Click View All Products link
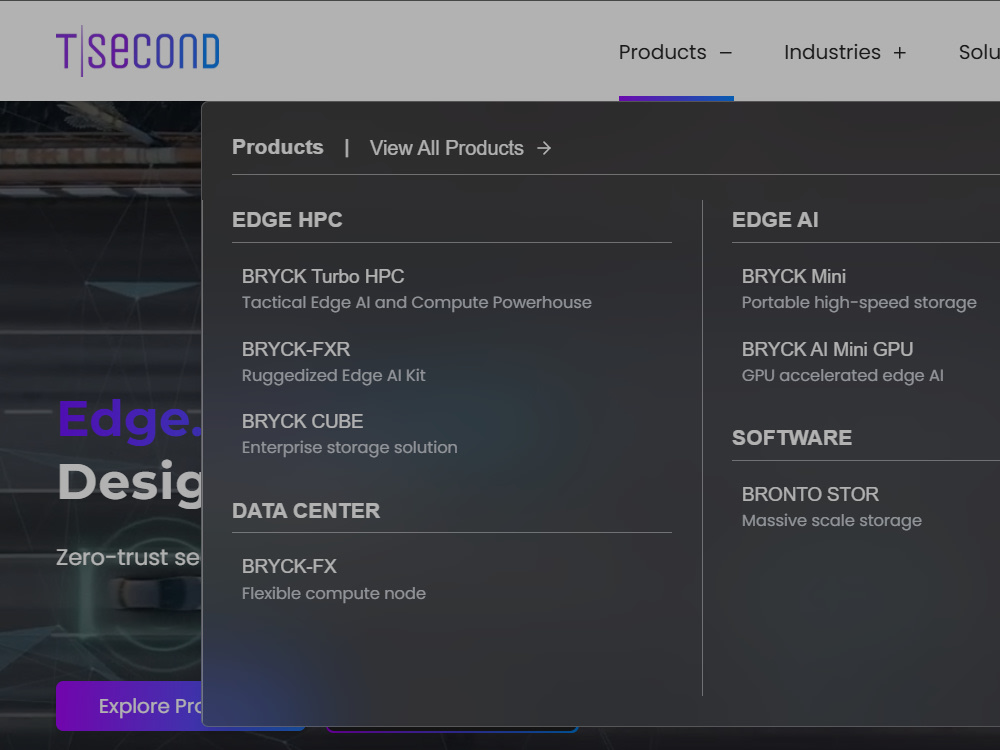 (446, 148)
